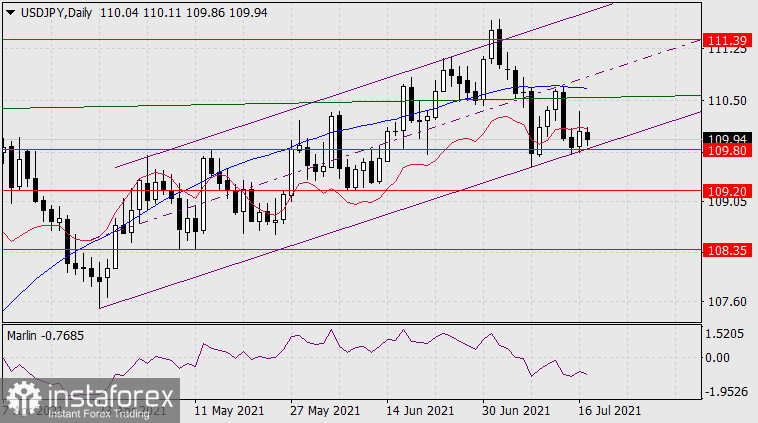
Task: Click the 1.5205 Marlin scale value
Action: click(725, 335)
